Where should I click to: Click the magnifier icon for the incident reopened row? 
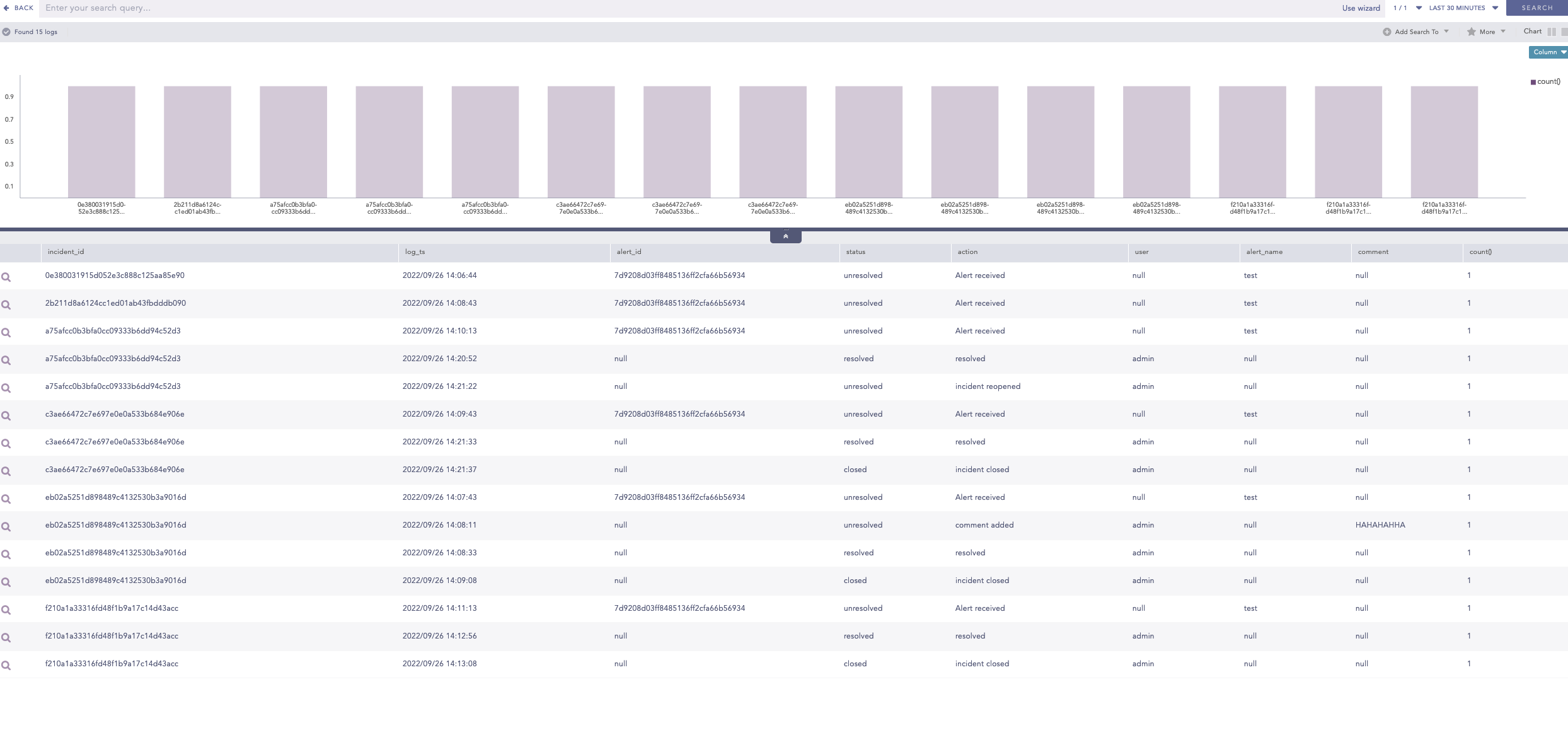(6, 388)
